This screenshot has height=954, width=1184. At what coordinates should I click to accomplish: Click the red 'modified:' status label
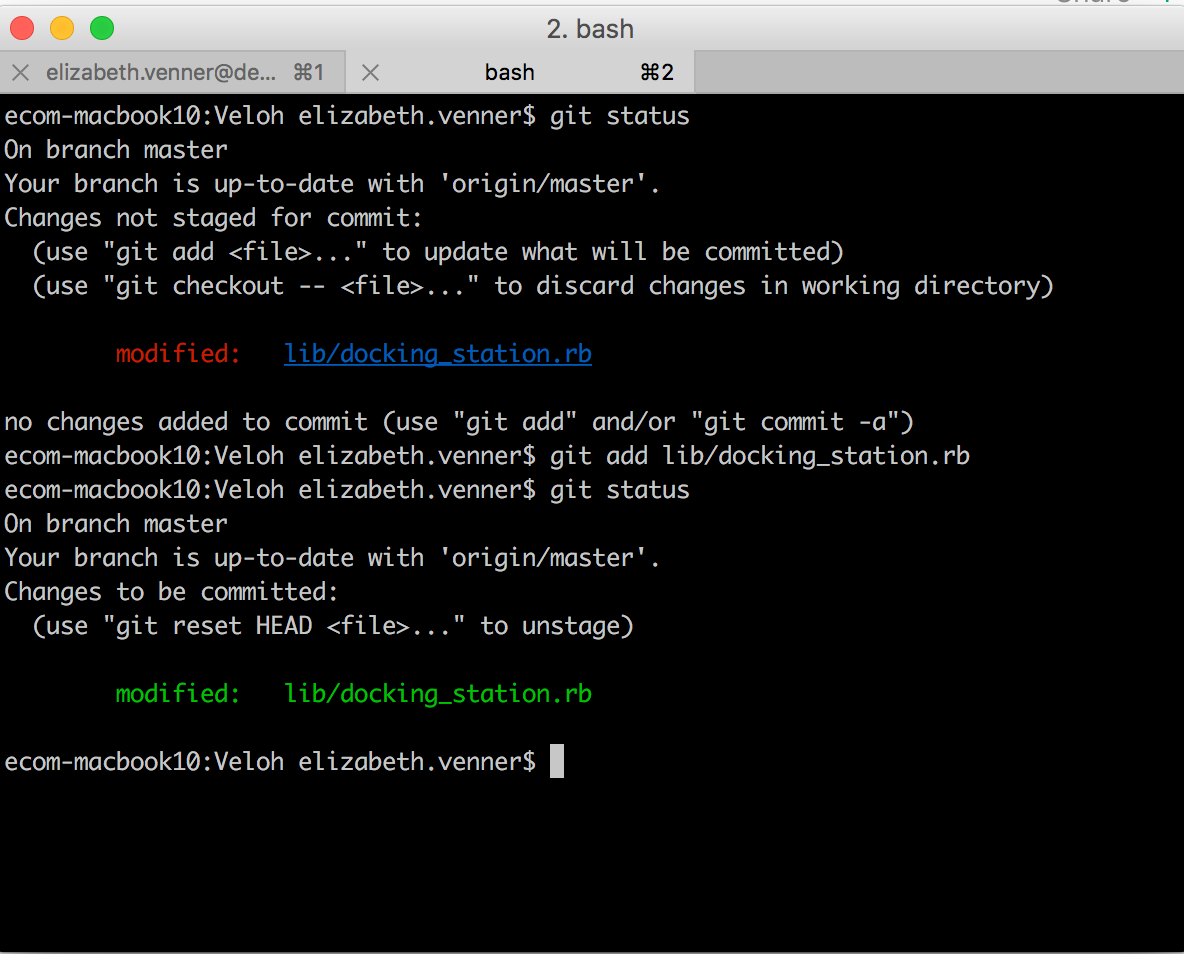click(x=177, y=354)
